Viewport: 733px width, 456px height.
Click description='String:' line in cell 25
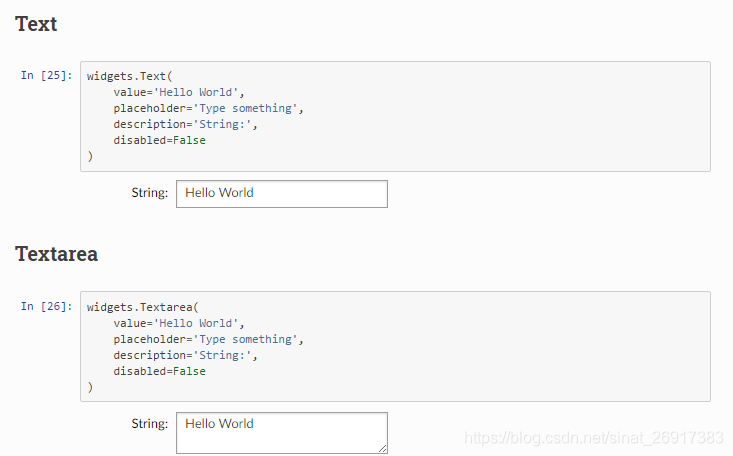click(185, 124)
